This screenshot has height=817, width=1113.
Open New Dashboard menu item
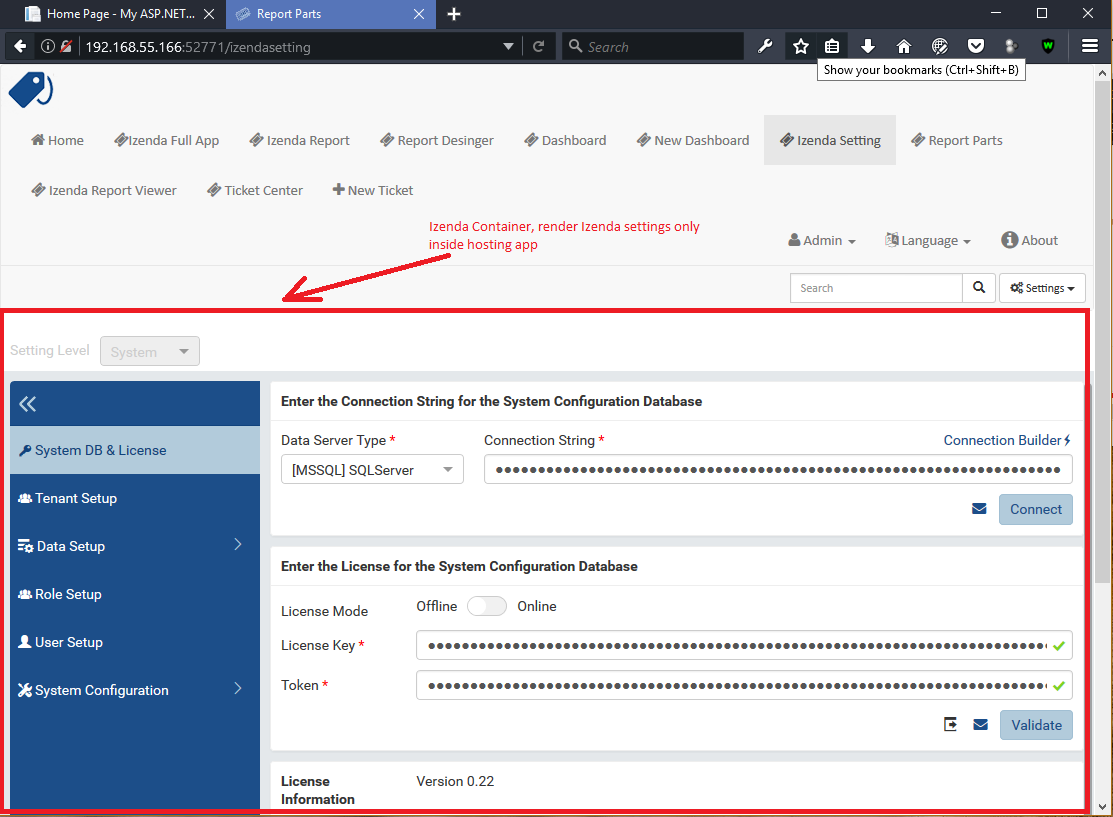693,141
